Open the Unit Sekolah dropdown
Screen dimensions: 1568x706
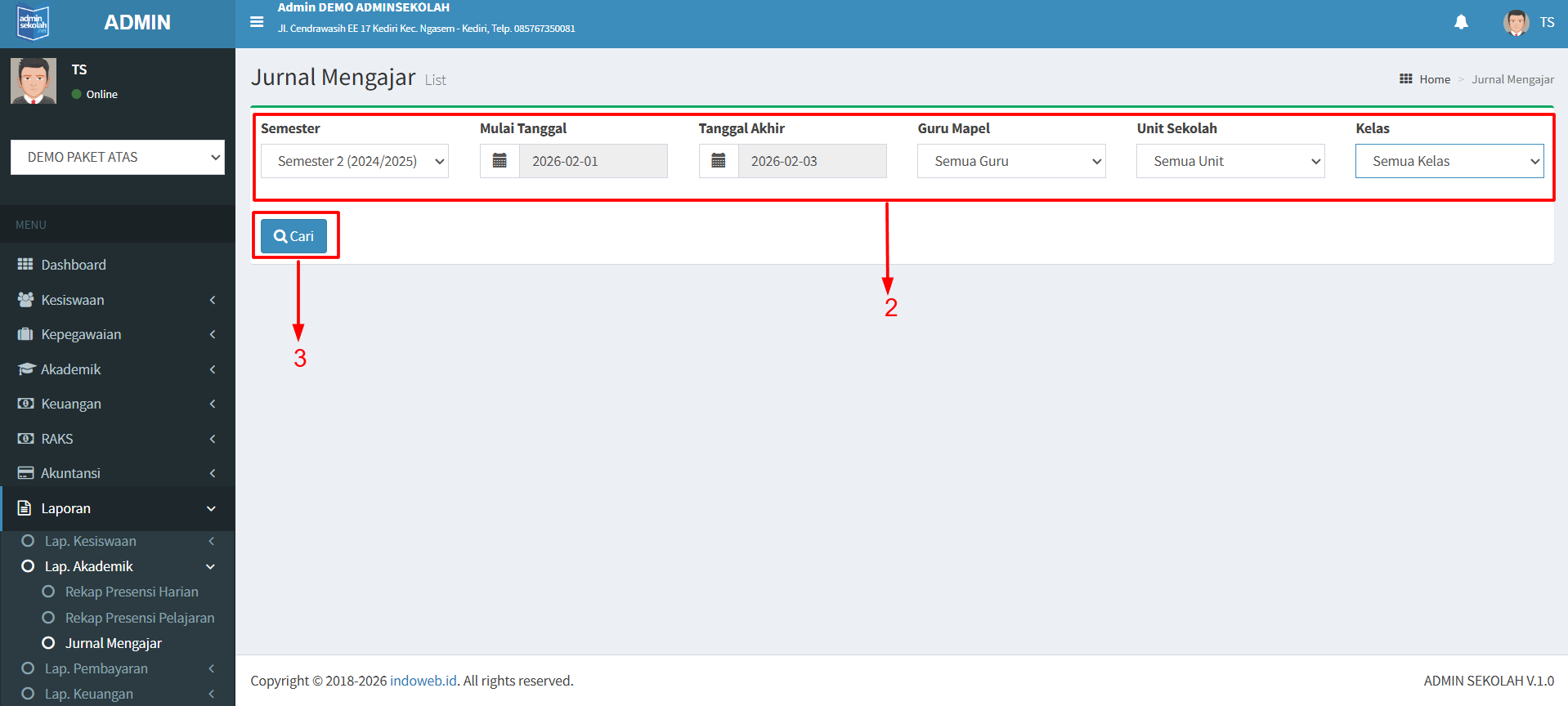[1230, 161]
